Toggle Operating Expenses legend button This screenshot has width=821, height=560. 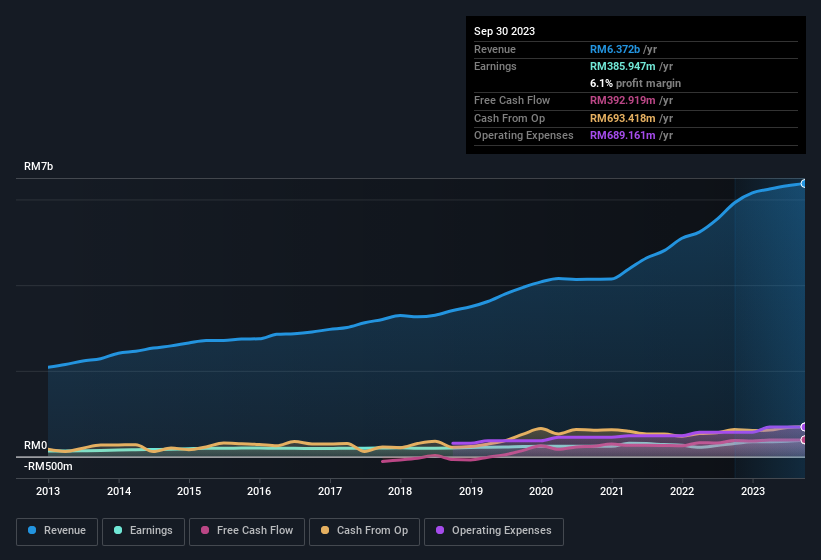point(494,531)
